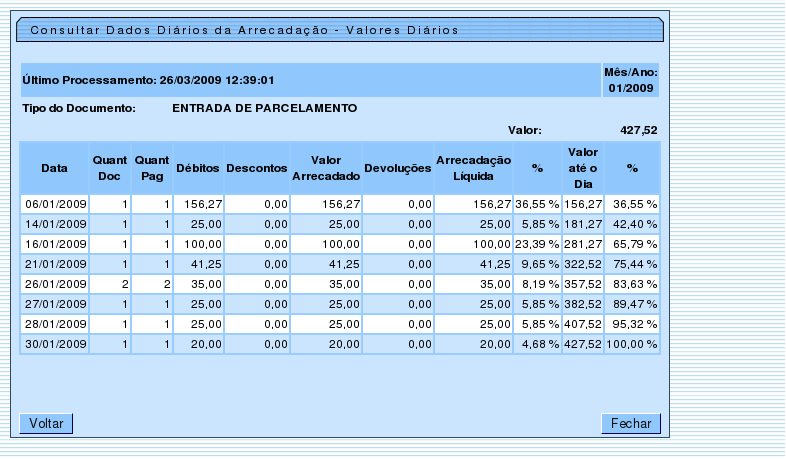786x459 pixels.
Task: Select the Arrecadação Líquida column header
Action: [474, 168]
